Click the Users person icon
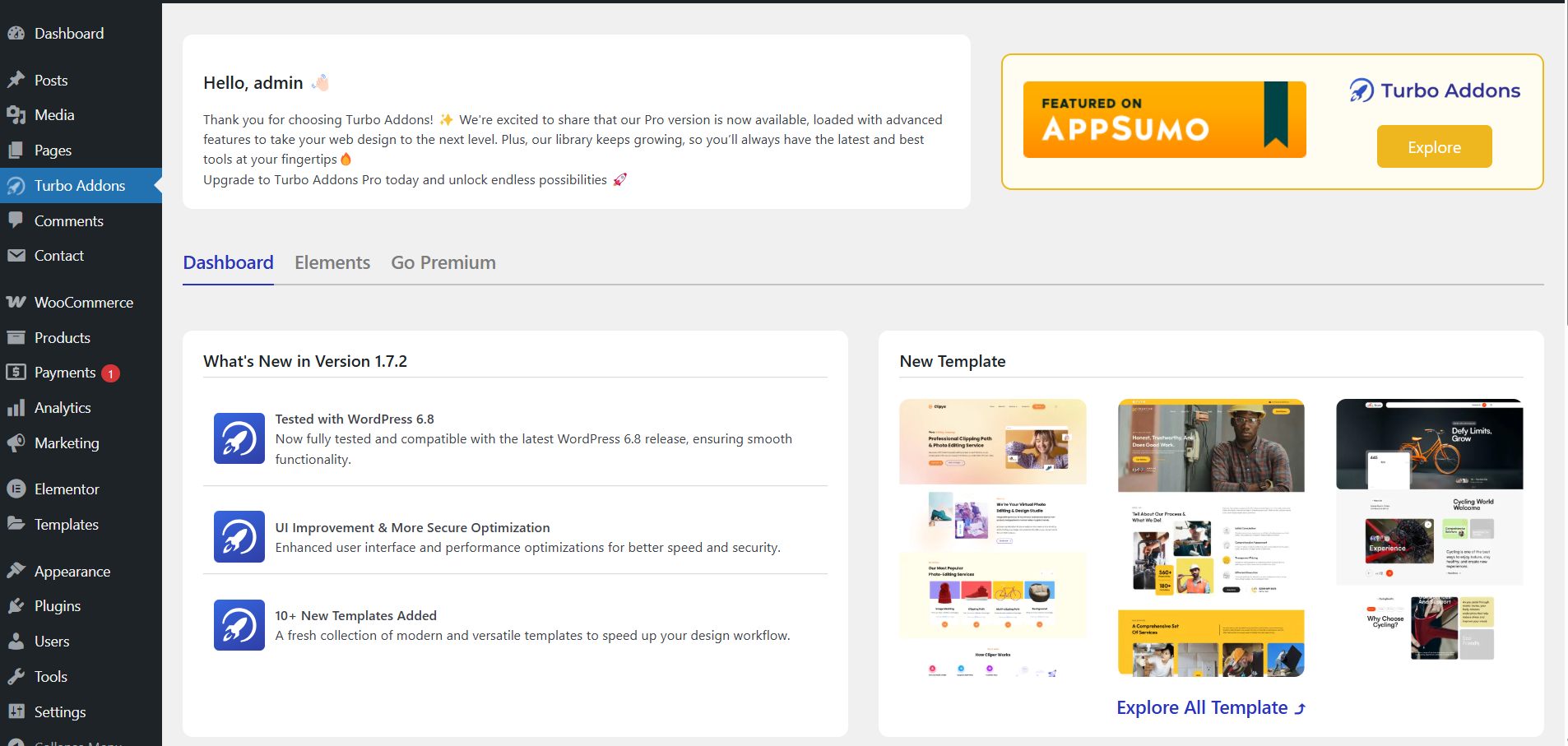This screenshot has height=746, width=1568. [16, 642]
